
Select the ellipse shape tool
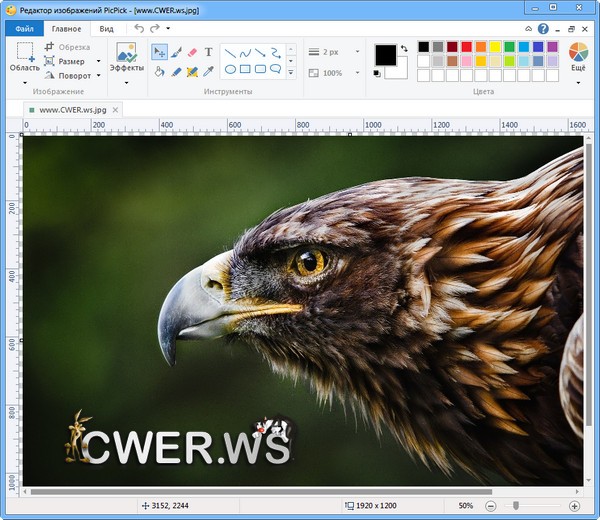pos(229,69)
